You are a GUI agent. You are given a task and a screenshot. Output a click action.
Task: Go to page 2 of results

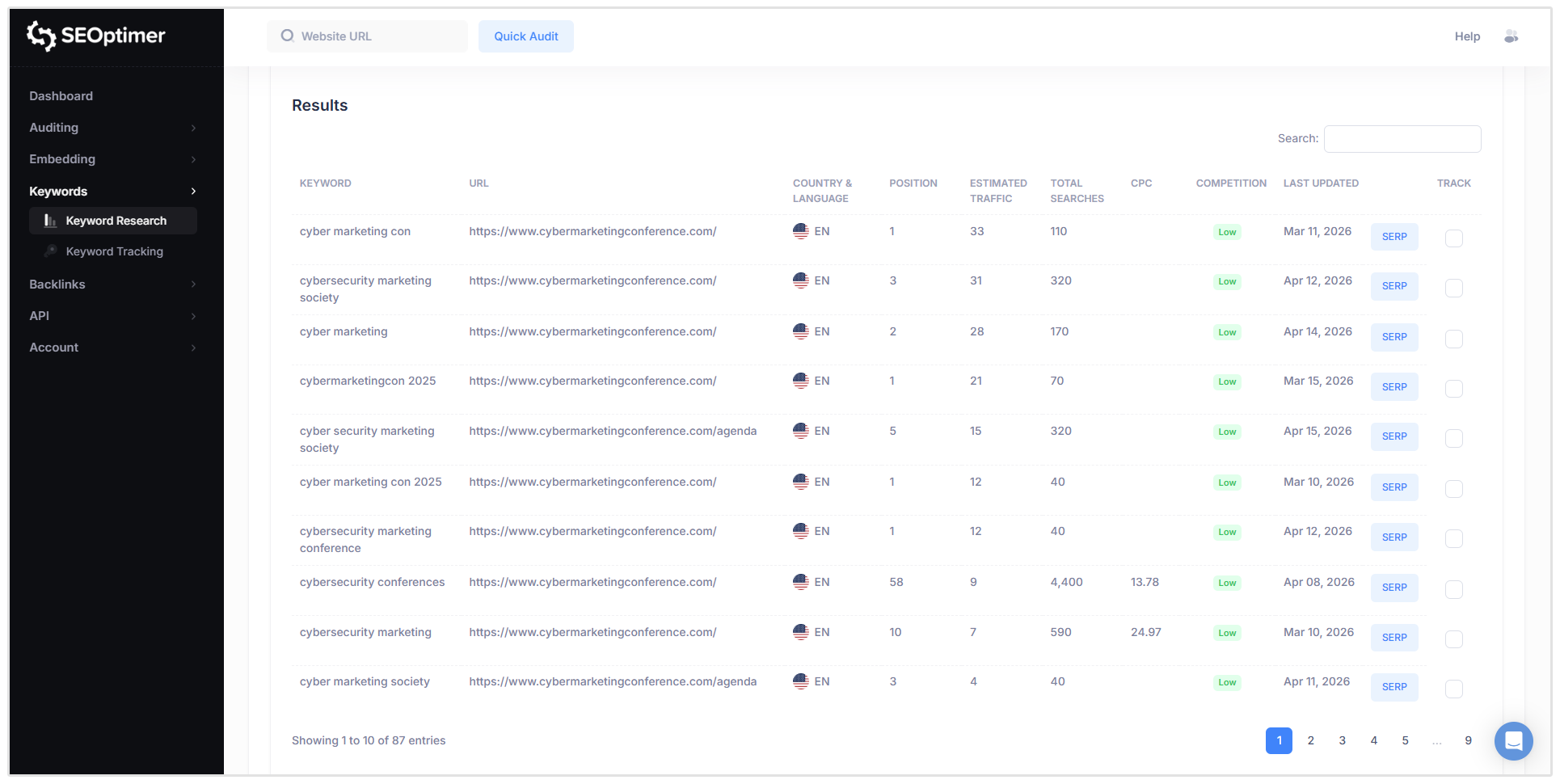point(1310,740)
